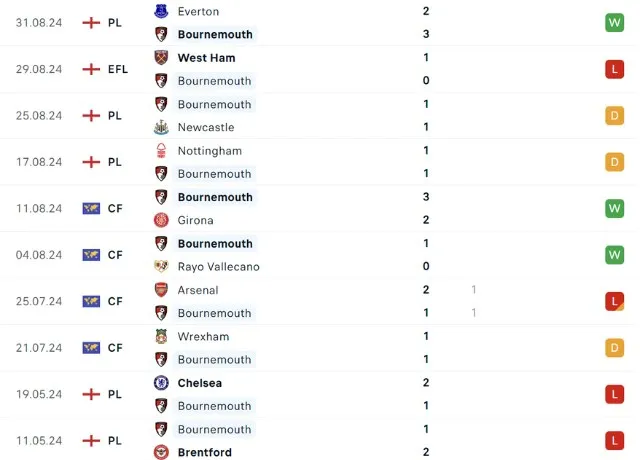Click the Rayo Vallecano club crest
Screen dimensions: 640x460
coord(161,267)
